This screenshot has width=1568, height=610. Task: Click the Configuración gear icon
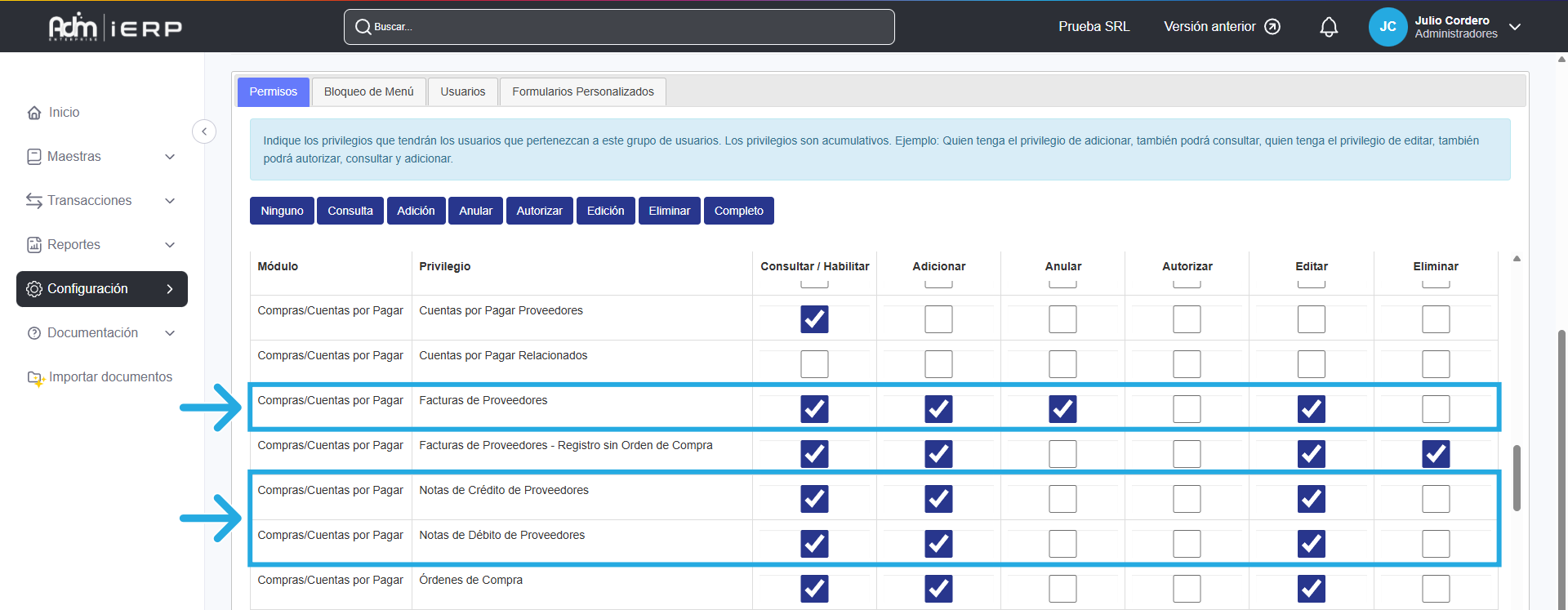34,289
